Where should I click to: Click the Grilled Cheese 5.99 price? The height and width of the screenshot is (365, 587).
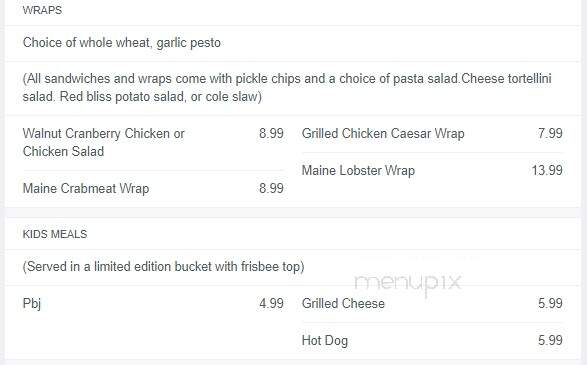click(x=550, y=303)
